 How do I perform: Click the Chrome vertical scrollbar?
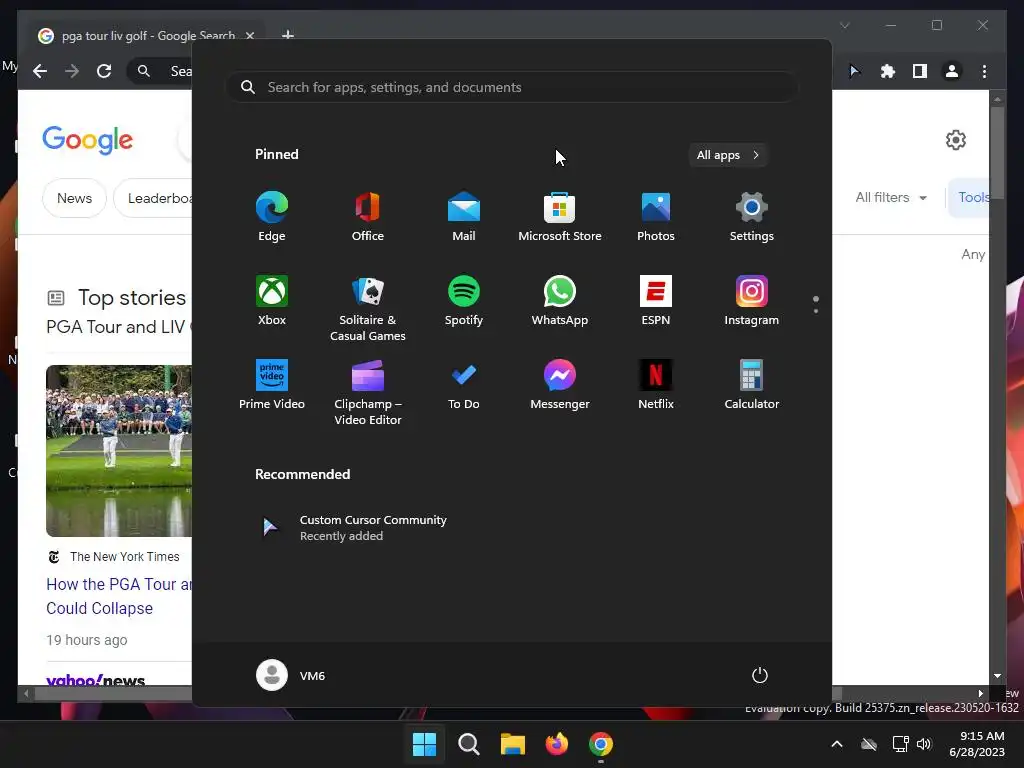(x=997, y=152)
